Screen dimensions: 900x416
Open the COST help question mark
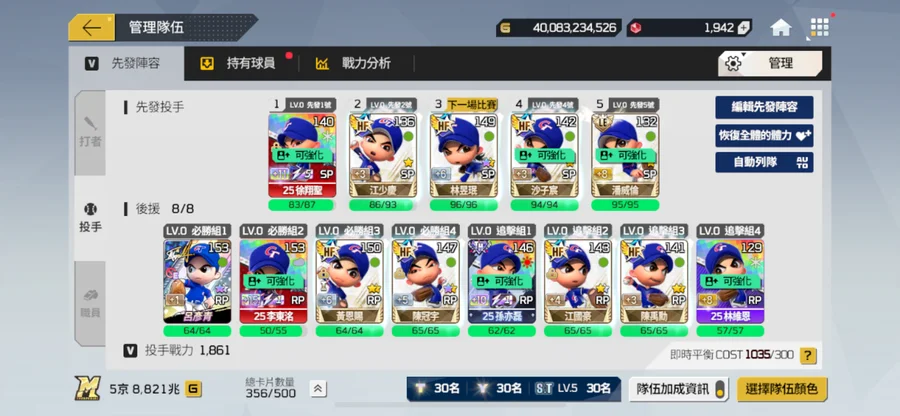[x=808, y=355]
